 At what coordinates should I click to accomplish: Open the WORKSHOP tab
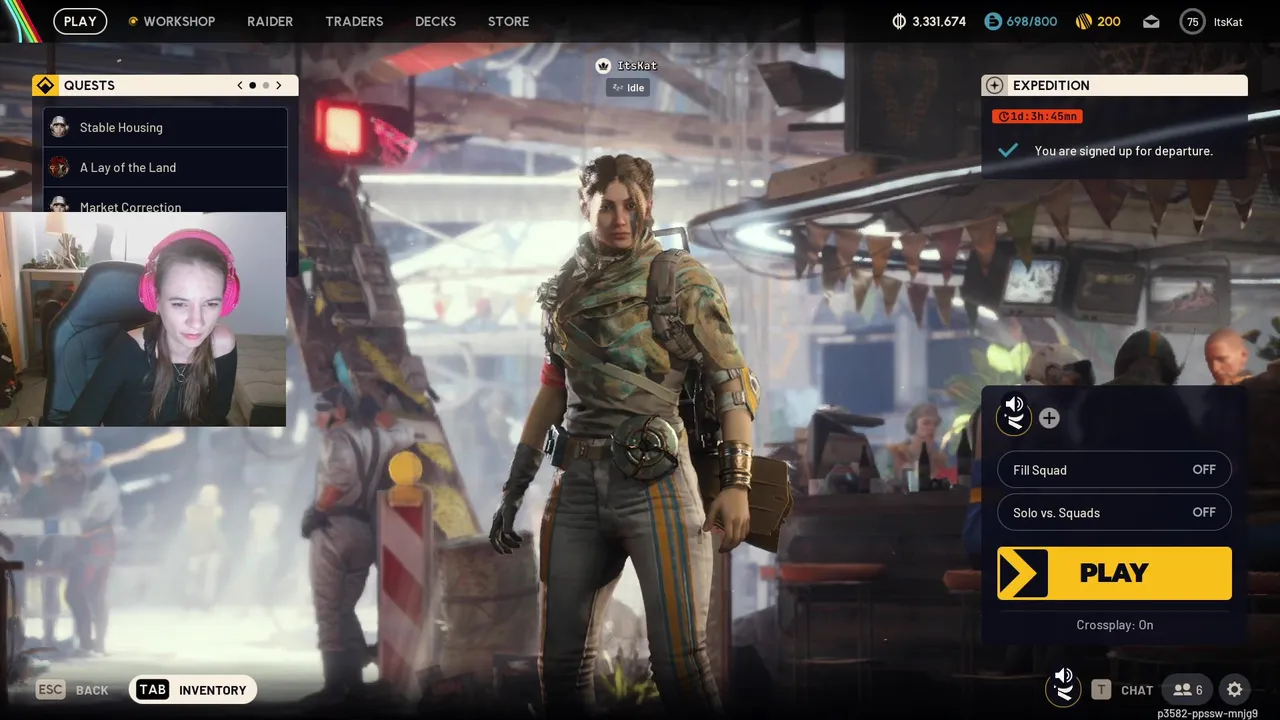[x=171, y=21]
